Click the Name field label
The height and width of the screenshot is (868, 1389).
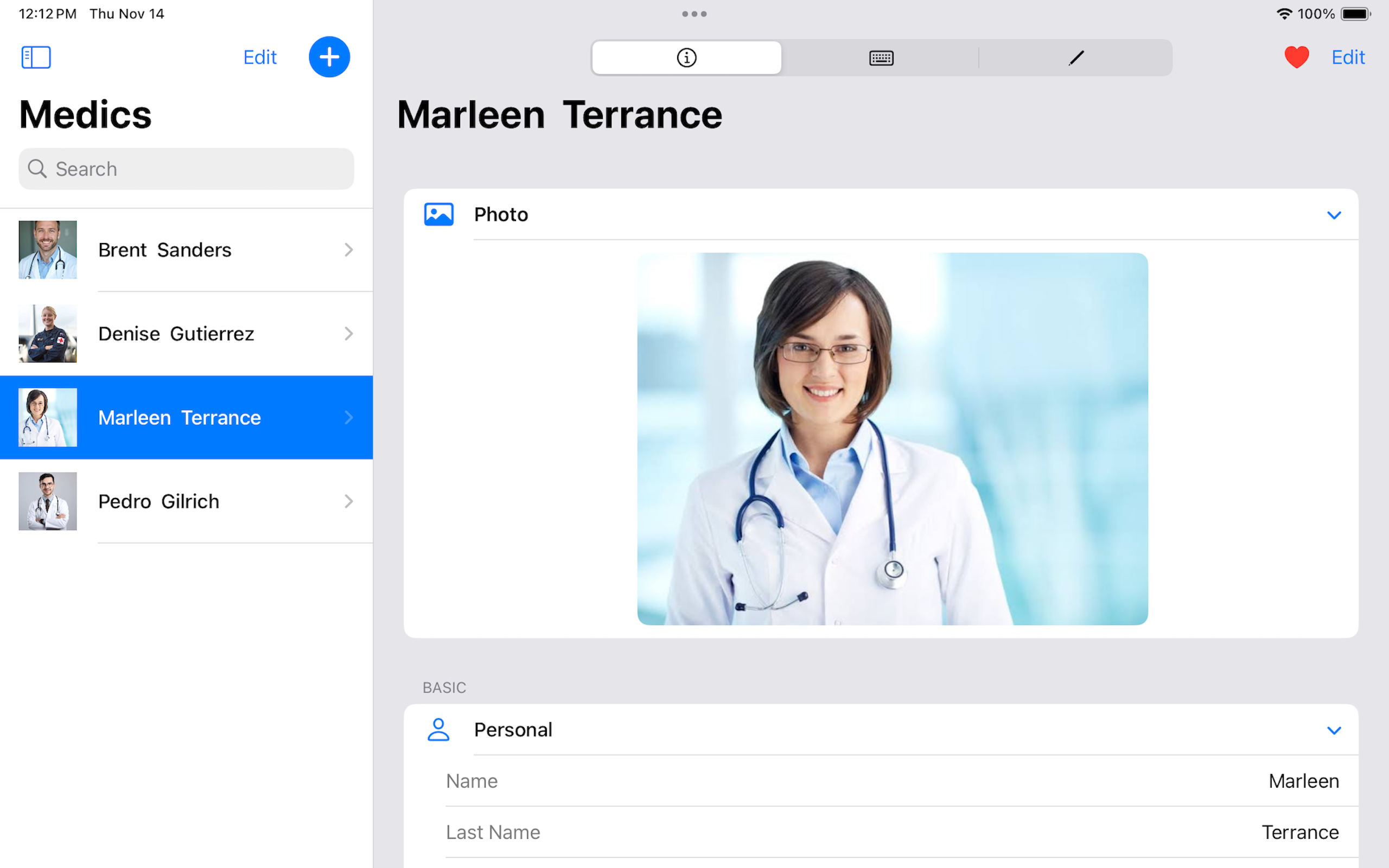tap(472, 781)
